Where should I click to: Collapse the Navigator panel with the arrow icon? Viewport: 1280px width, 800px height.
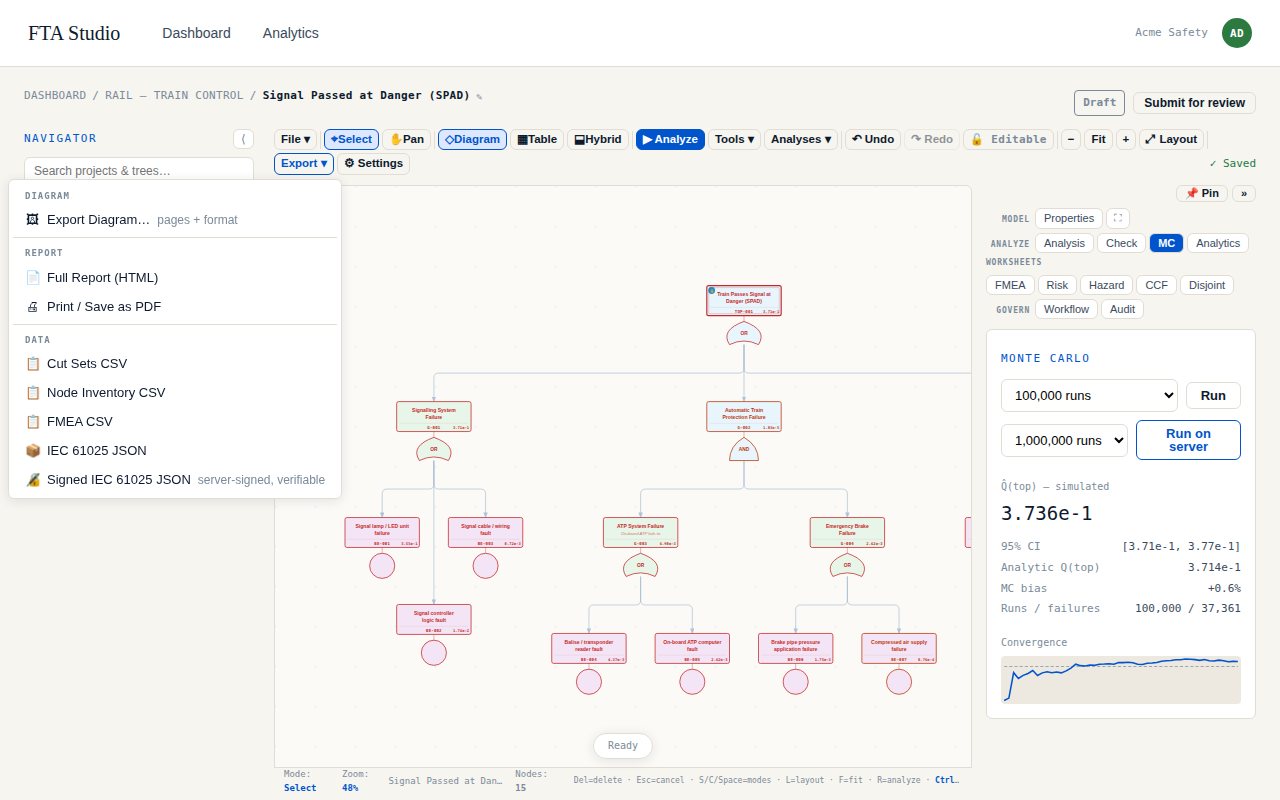pos(243,139)
